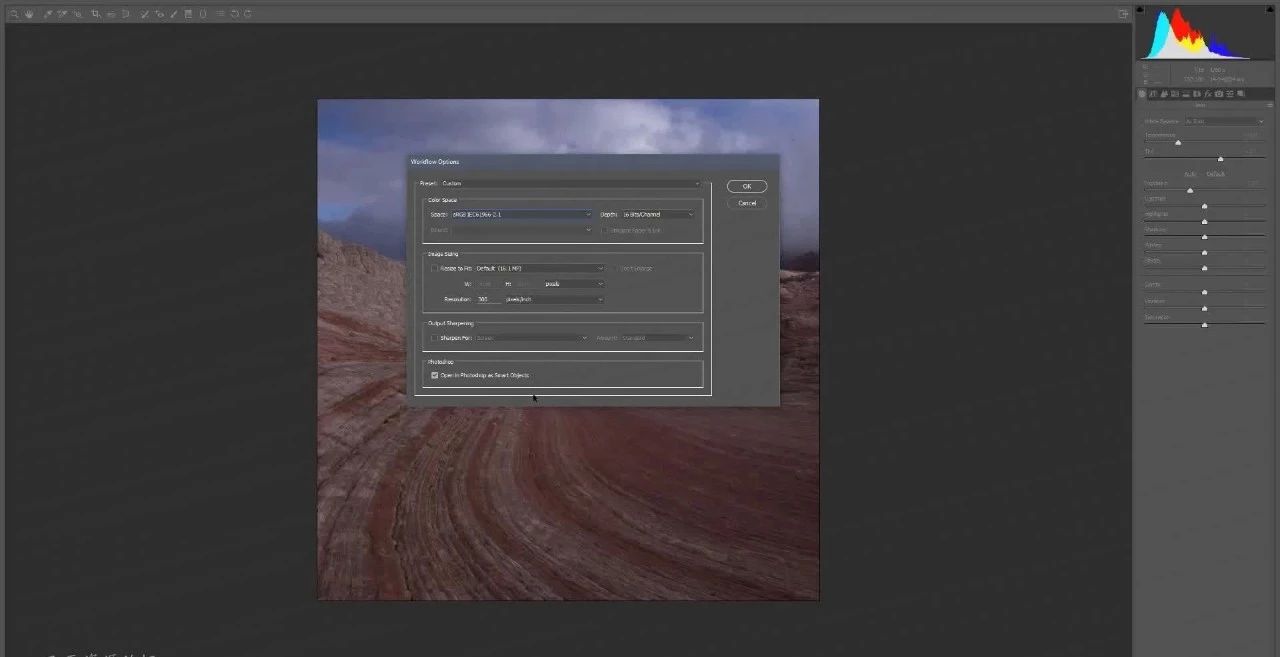
Task: Click the Resolution input field
Action: pyautogui.click(x=488, y=299)
